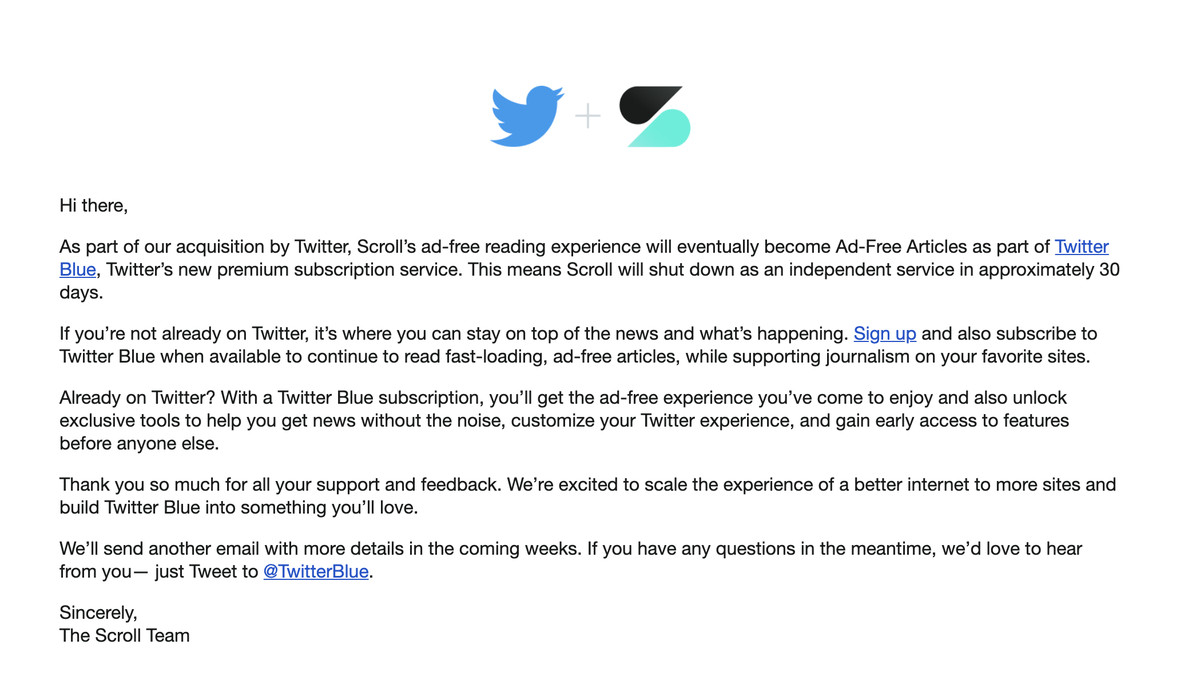Open the underlined Blue link text
This screenshot has width=1200, height=692.
pyautogui.click(x=78, y=270)
